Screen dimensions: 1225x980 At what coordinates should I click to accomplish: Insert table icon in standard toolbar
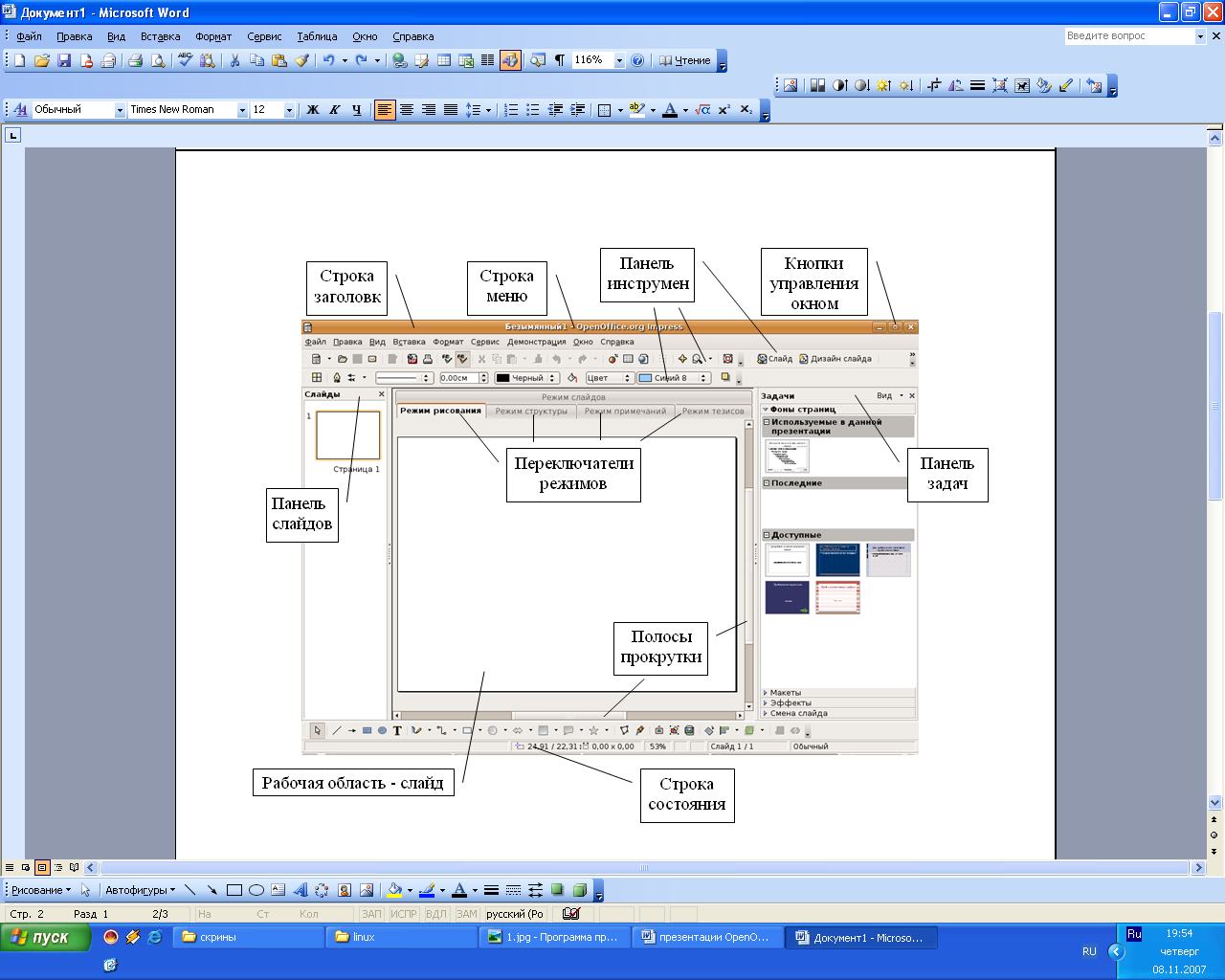(x=444, y=60)
